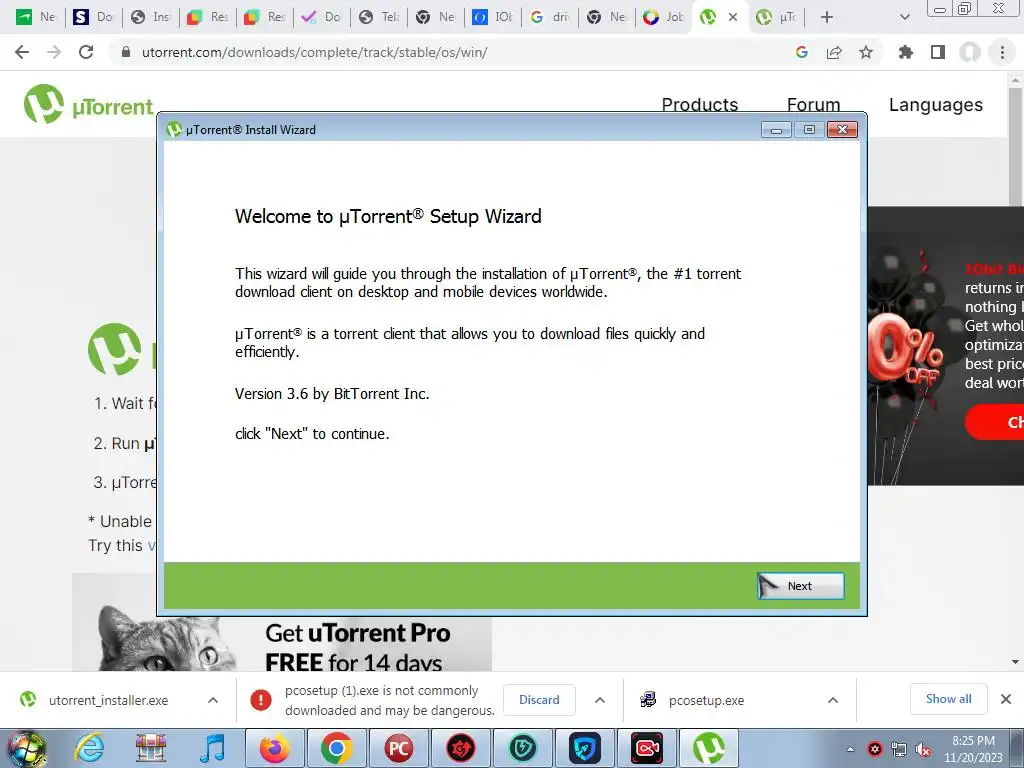Viewport: 1024px width, 768px height.
Task: Open Firefox from the taskbar
Action: tap(274, 748)
